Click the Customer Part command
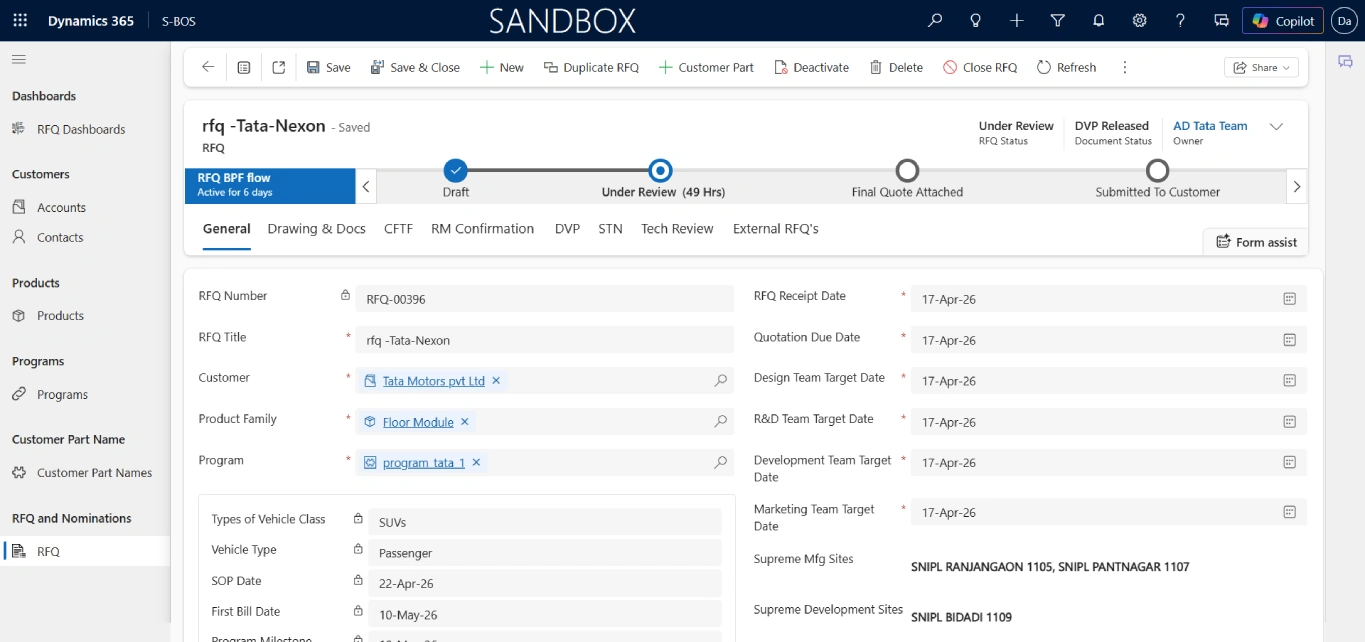The image size is (1365, 642). coord(706,67)
